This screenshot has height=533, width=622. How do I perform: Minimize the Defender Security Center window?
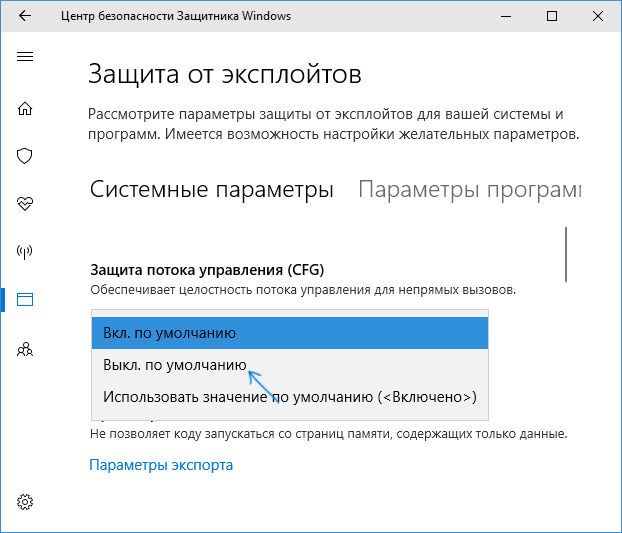pos(506,16)
